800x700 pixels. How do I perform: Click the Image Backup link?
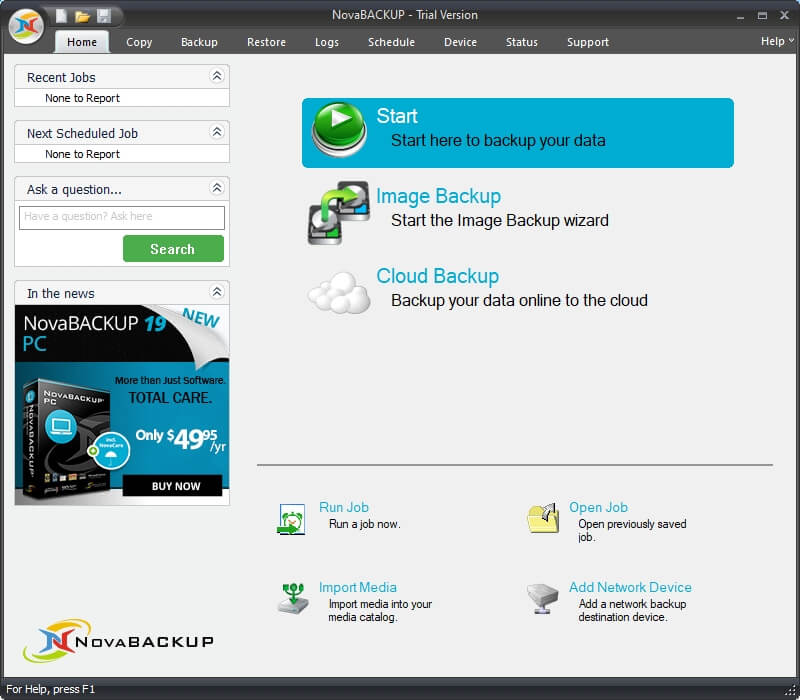(x=438, y=196)
